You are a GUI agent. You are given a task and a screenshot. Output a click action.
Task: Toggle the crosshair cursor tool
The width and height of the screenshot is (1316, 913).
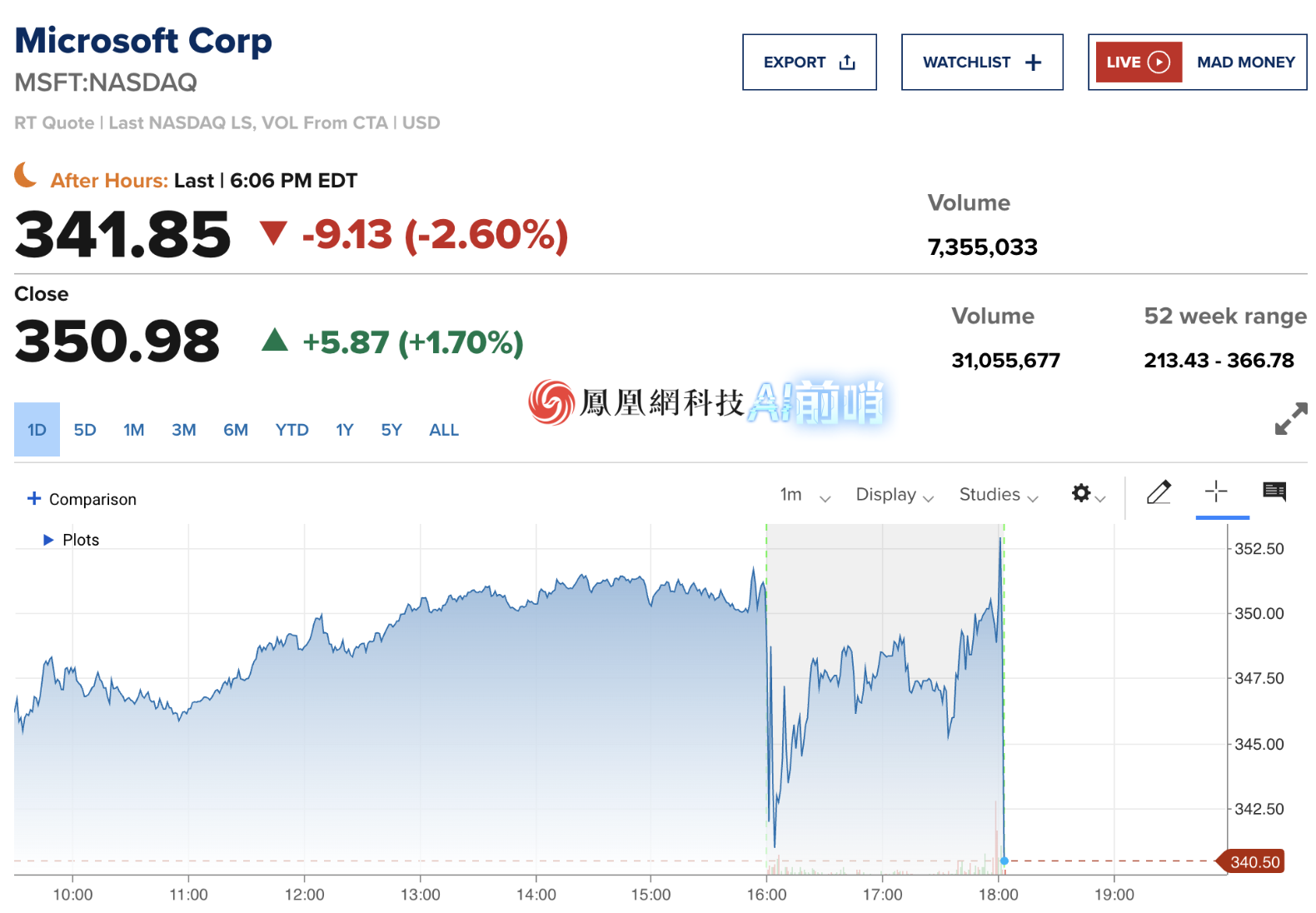[1217, 491]
